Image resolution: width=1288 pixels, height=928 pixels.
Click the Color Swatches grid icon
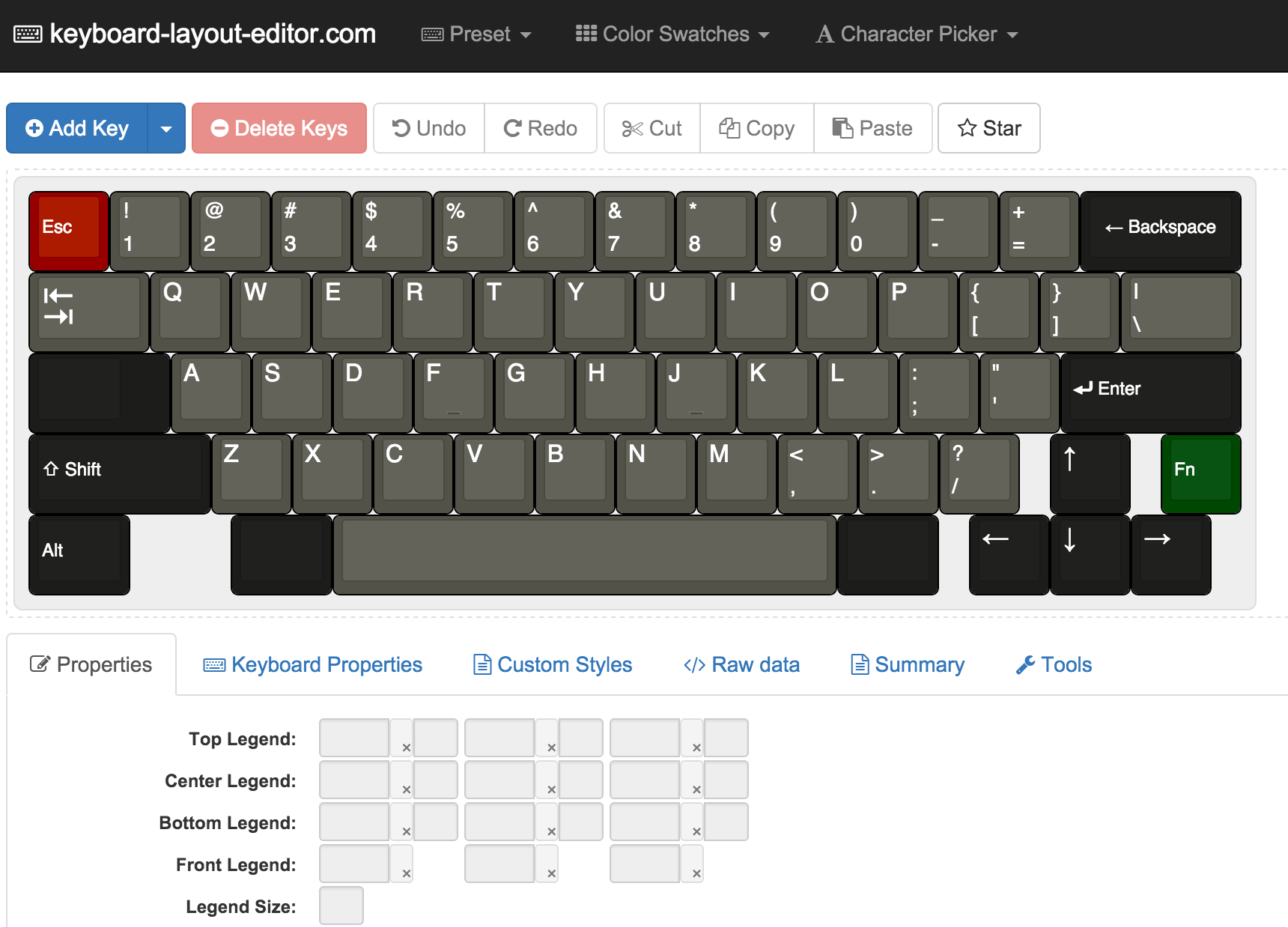[586, 33]
